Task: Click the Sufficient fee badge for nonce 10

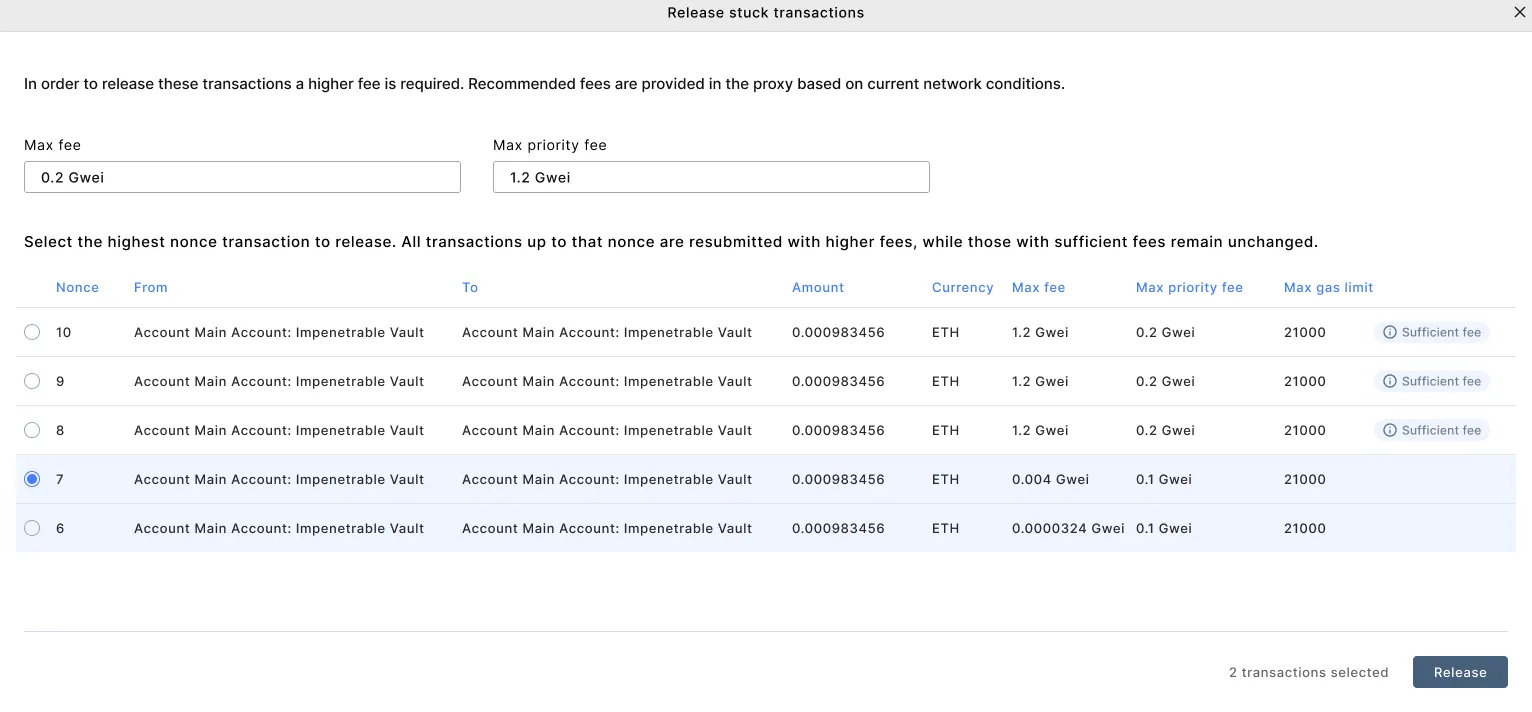Action: point(1432,332)
